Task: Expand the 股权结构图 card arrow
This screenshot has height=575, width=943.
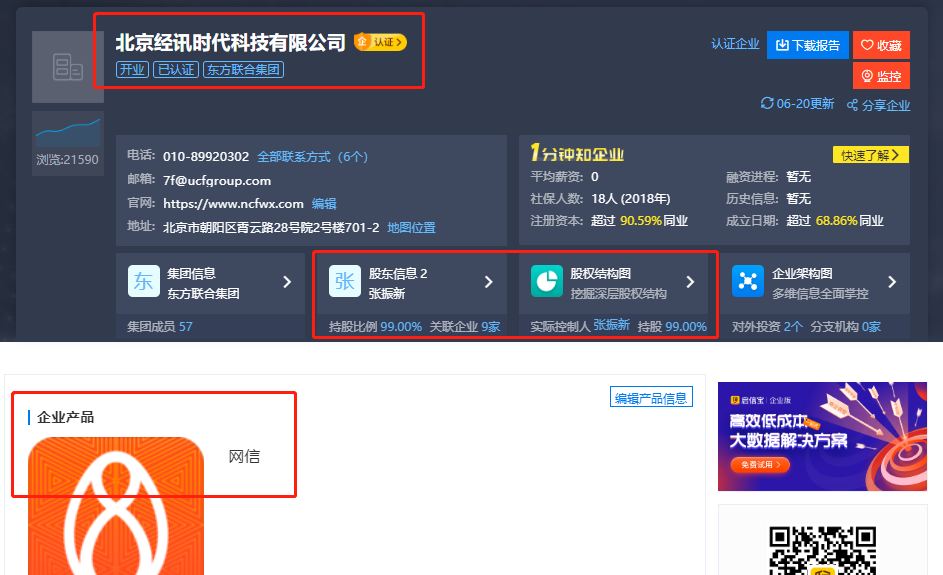Action: click(690, 281)
